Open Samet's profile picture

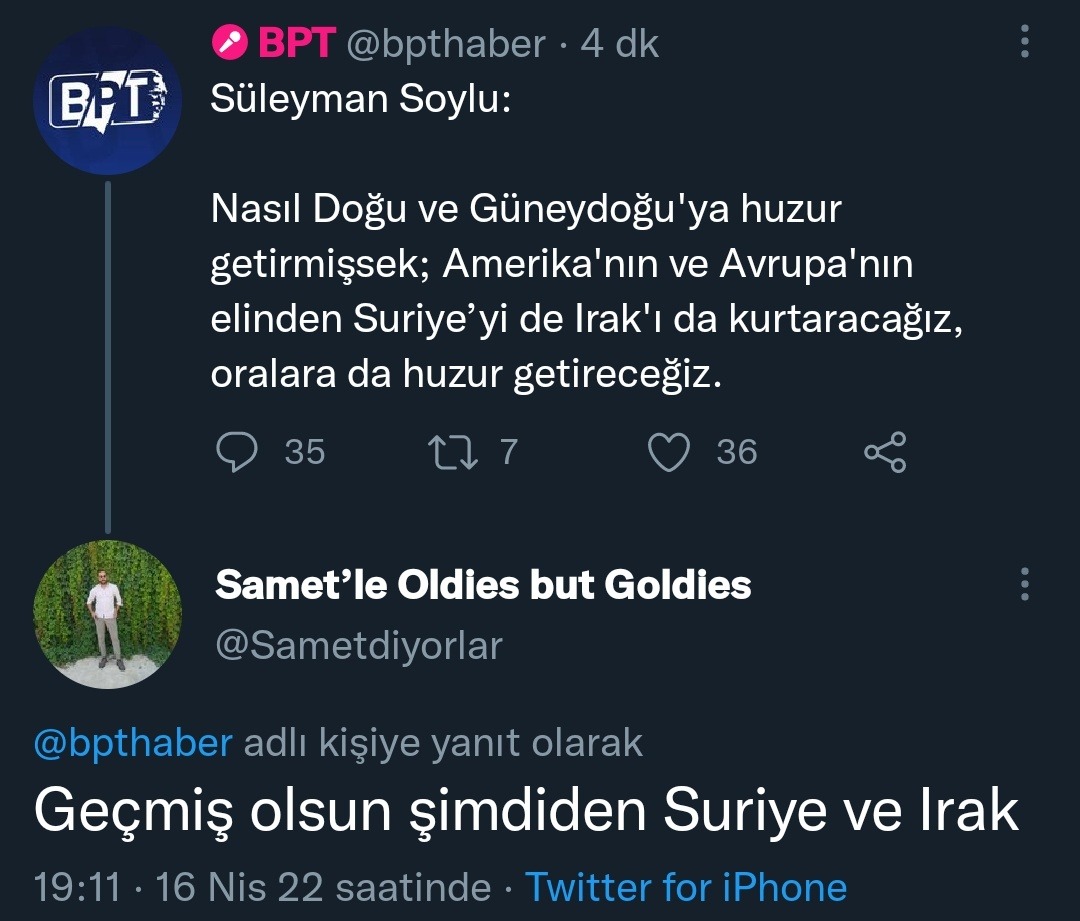click(x=108, y=615)
